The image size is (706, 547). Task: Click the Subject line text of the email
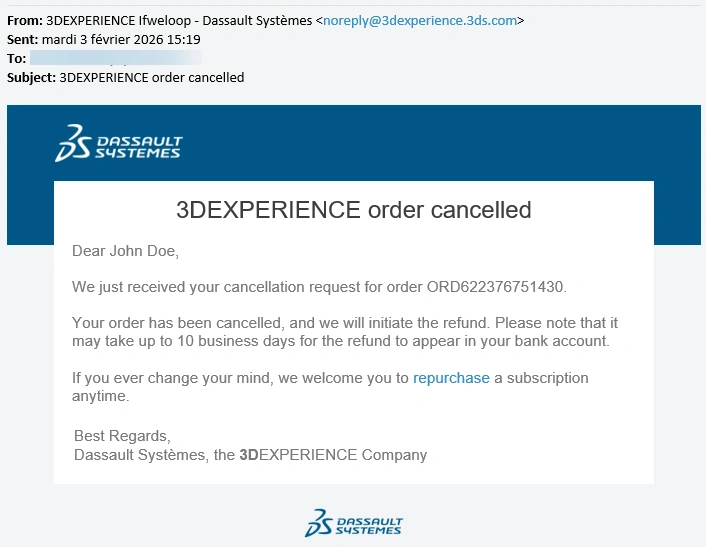click(x=152, y=77)
